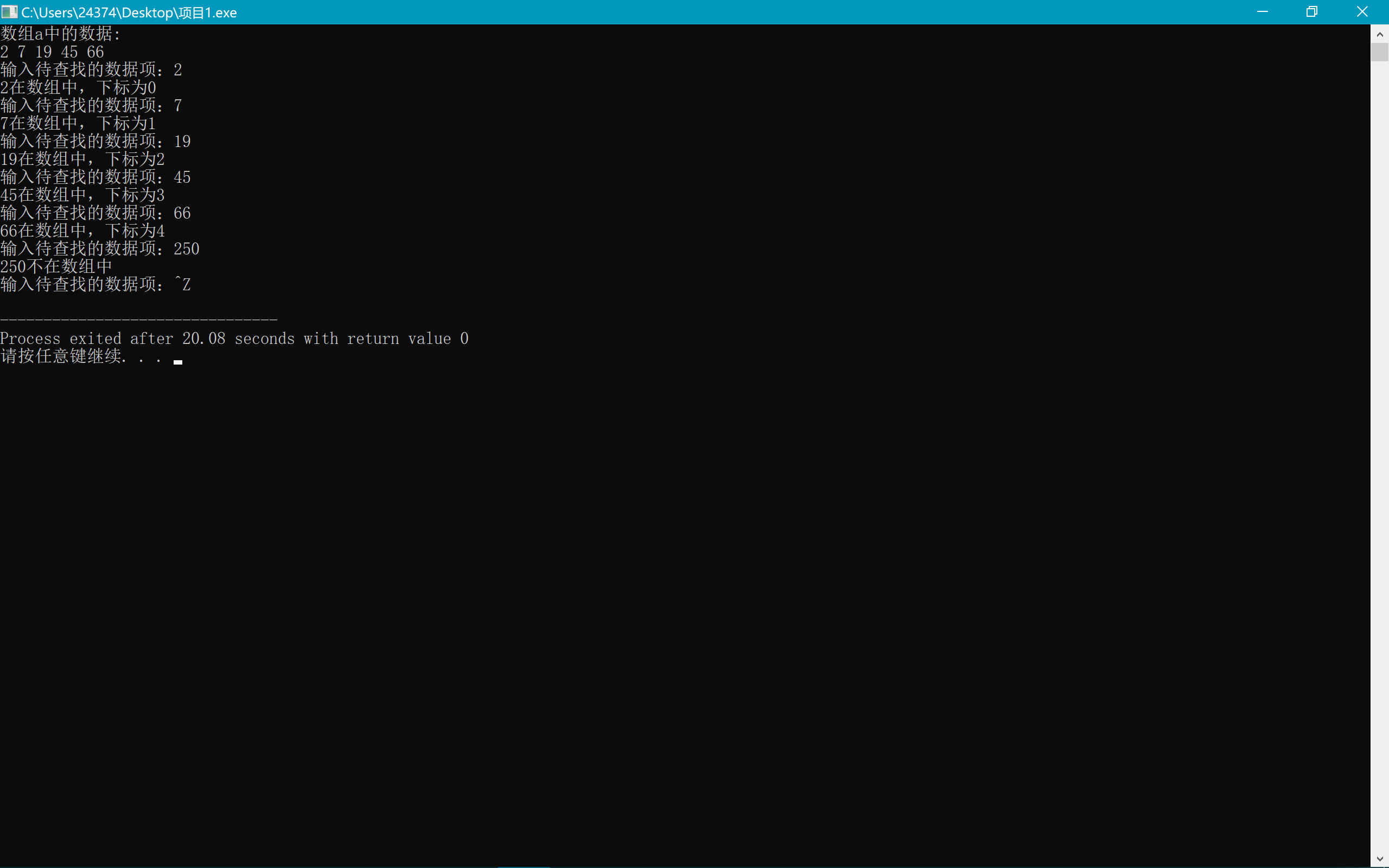This screenshot has height=868, width=1389.
Task: Click the result line '45在数组中，下标为3'
Action: 82,195
